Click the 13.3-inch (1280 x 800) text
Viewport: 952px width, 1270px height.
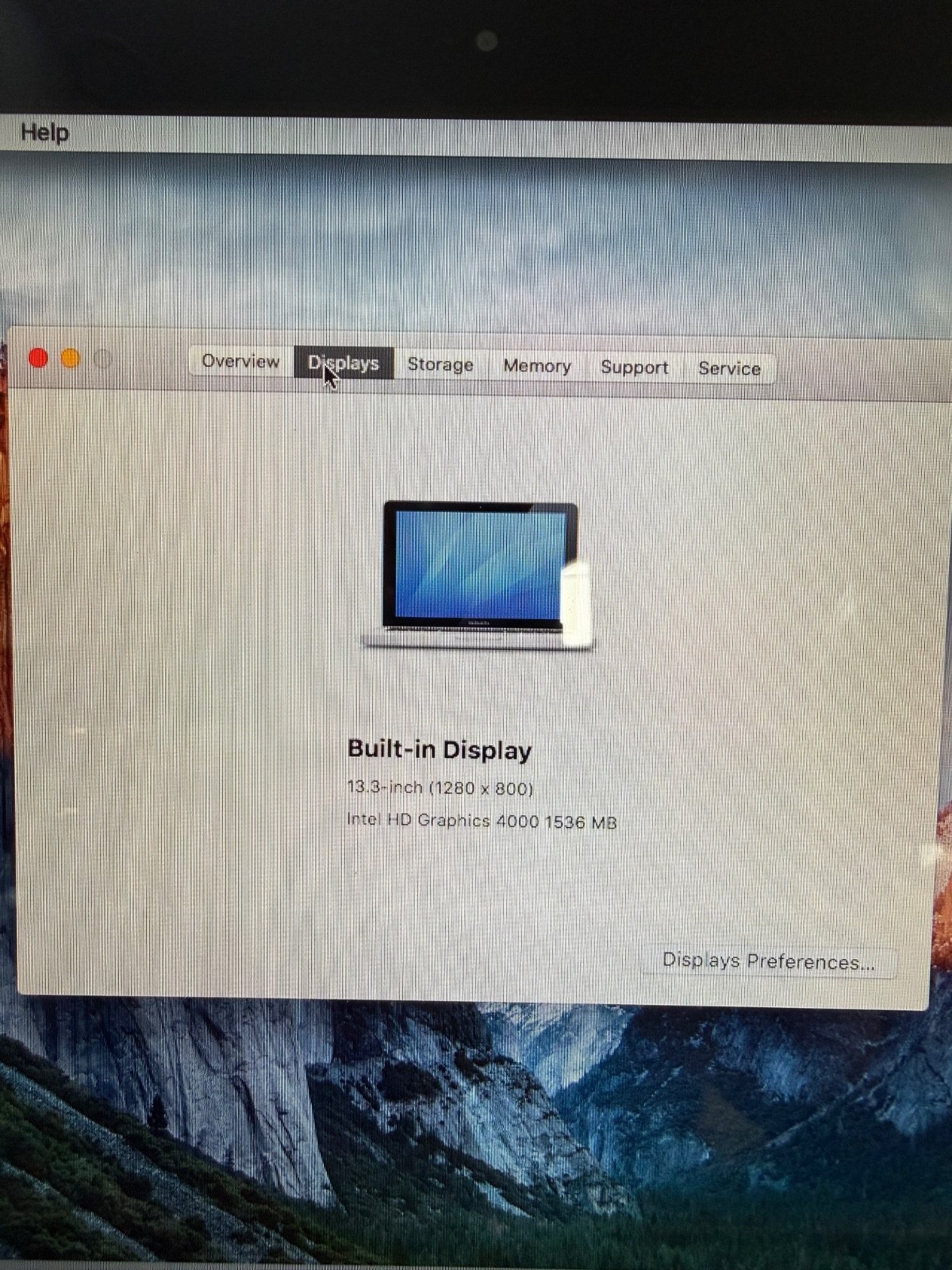tap(440, 788)
